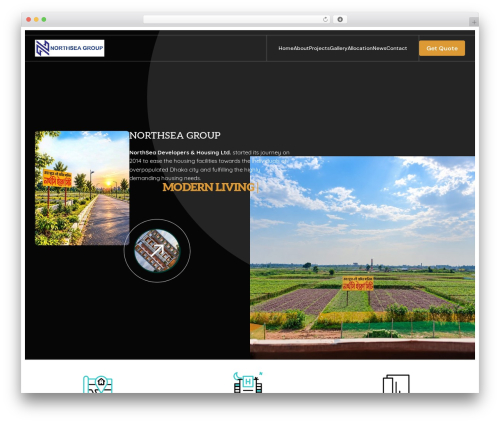Click the large green fields photo
Screen dimensions: 500x423
point(362,257)
